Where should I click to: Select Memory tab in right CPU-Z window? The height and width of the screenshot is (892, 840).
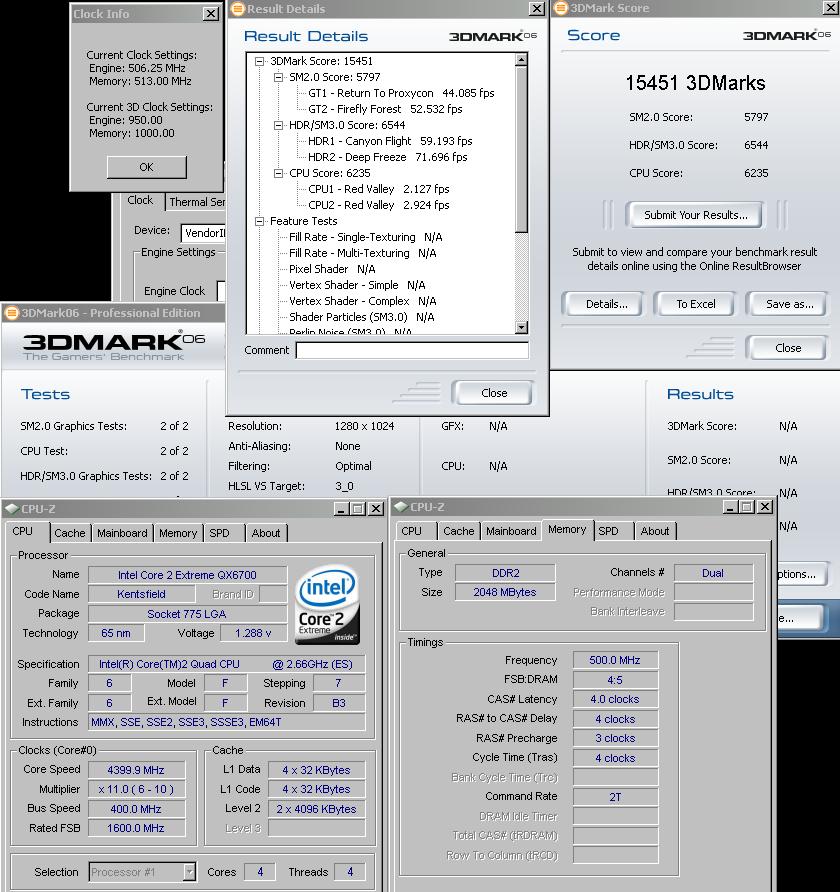coord(567,530)
